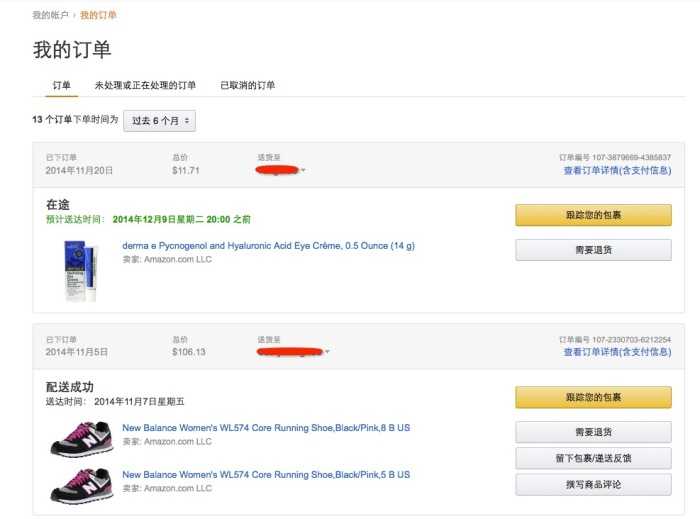View order details for order 107-3879669-4385837
Screen dimensions: 700x519
[x=617, y=170]
